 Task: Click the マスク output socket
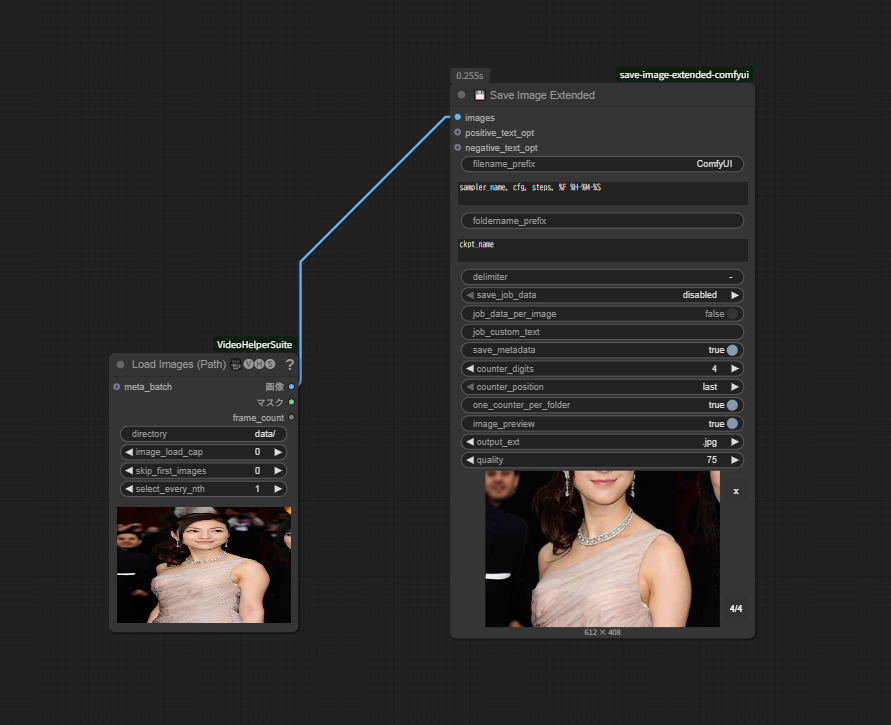click(291, 402)
